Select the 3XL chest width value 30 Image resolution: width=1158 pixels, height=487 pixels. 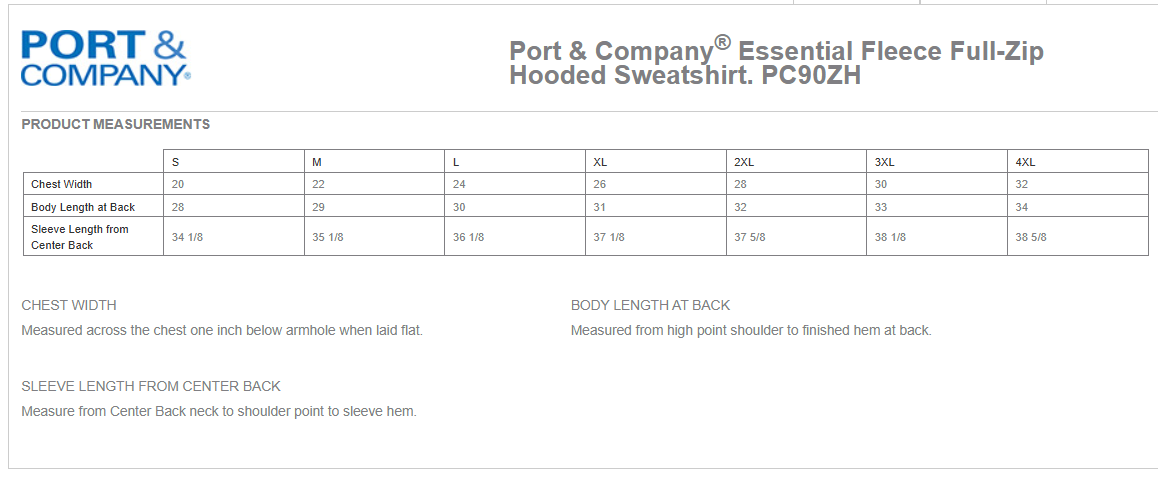click(x=881, y=184)
